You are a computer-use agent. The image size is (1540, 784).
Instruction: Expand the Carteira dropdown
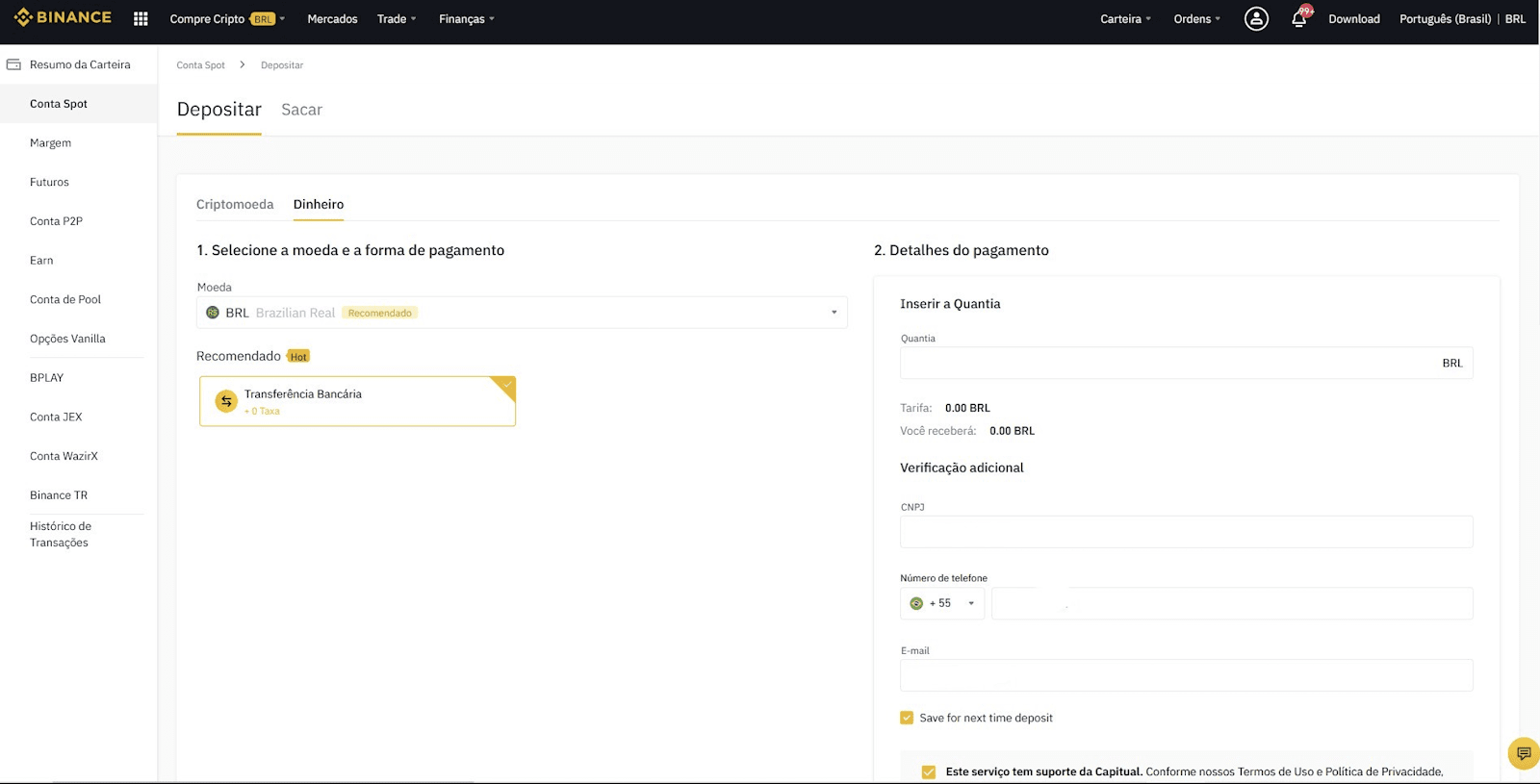coord(1126,18)
